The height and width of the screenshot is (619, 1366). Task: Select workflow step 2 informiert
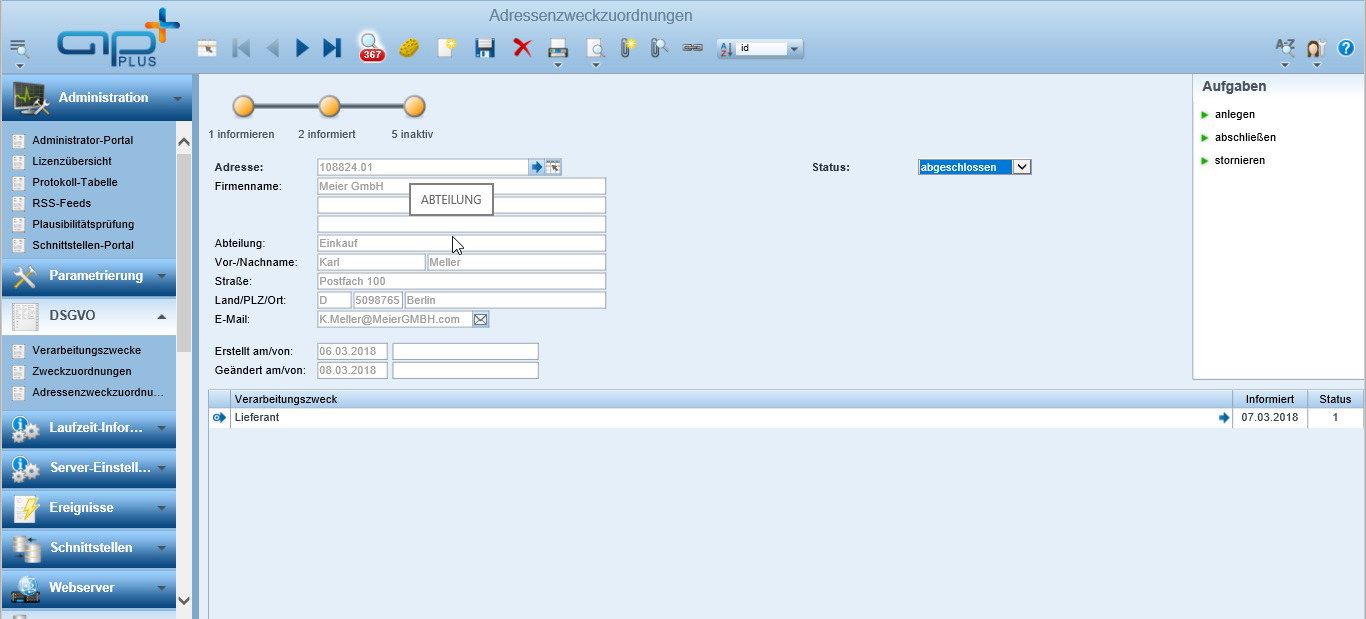(329, 106)
